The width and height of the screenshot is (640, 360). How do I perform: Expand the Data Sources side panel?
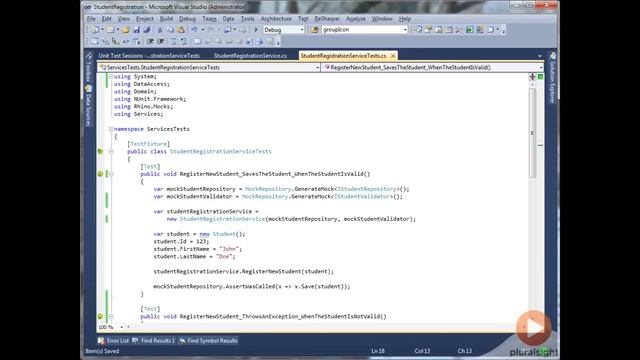pyautogui.click(x=88, y=106)
